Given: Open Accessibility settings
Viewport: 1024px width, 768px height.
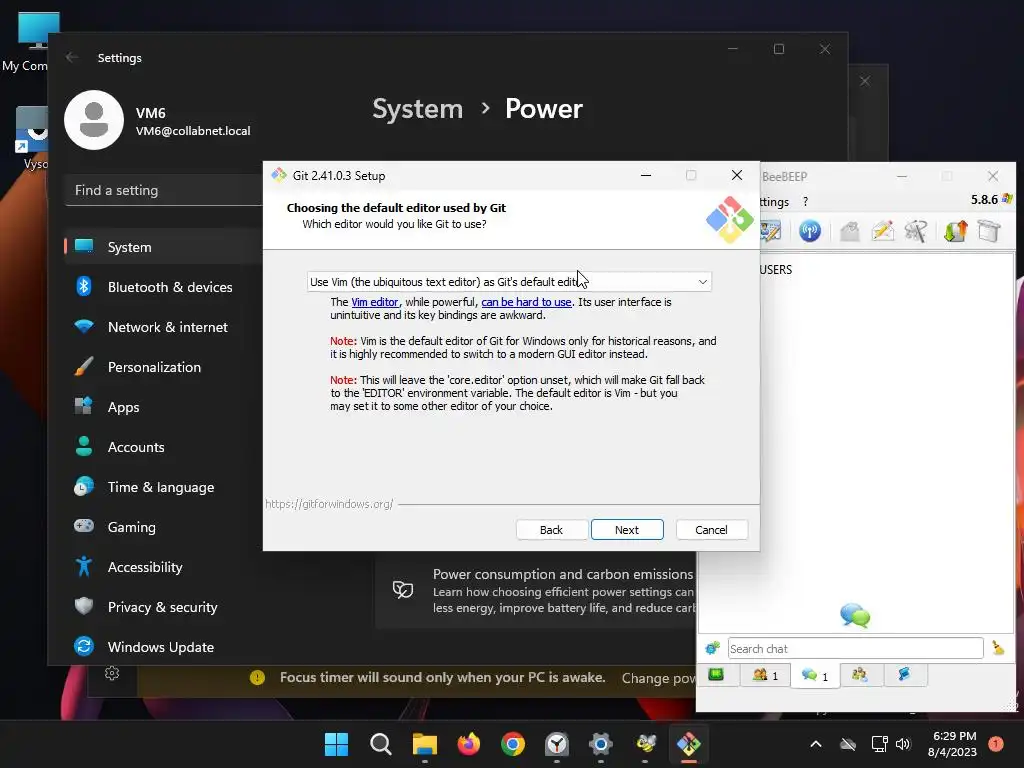Looking at the screenshot, I should coord(163,567).
